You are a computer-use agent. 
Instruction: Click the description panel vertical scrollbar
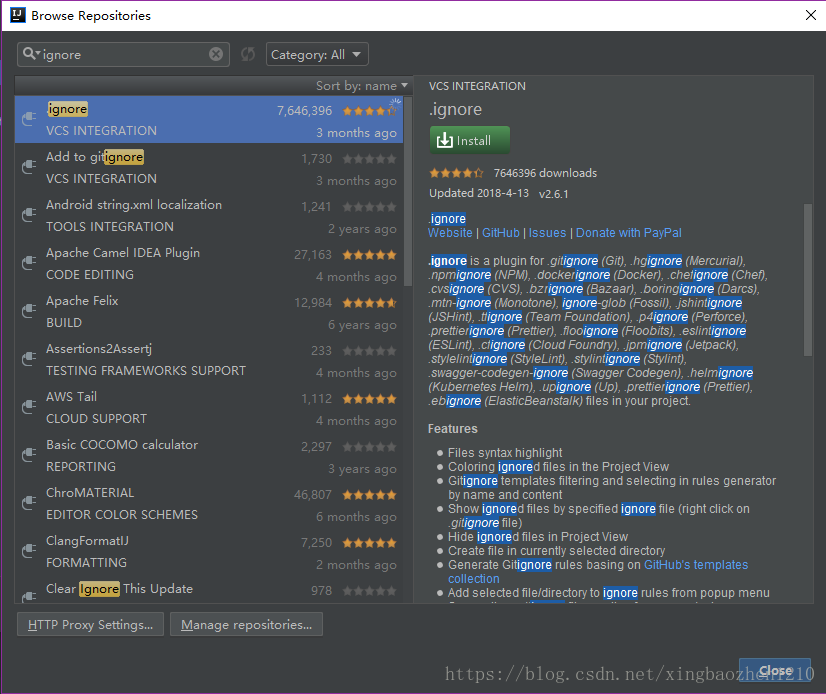[x=808, y=280]
